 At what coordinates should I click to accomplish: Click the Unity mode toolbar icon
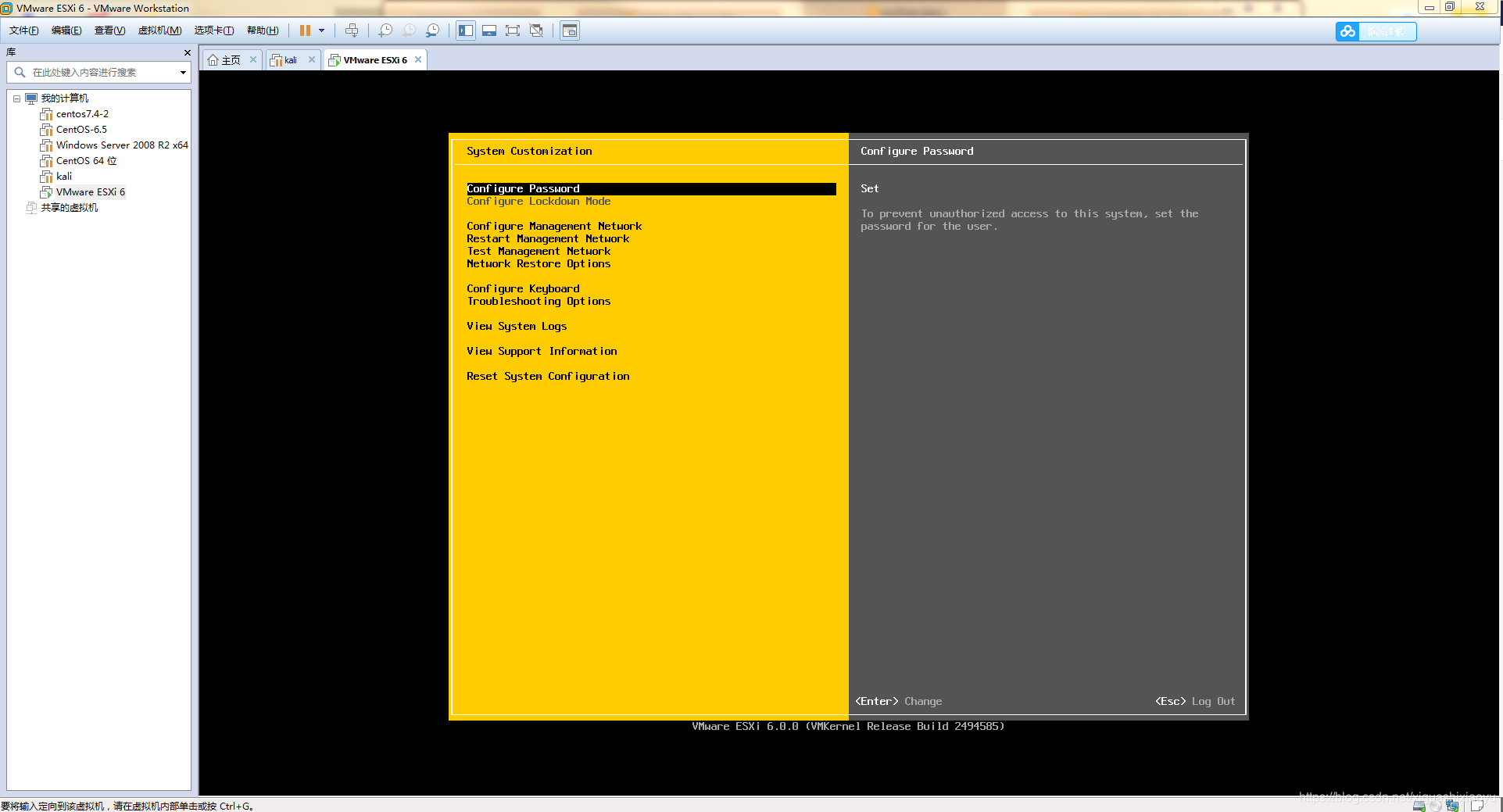(536, 30)
